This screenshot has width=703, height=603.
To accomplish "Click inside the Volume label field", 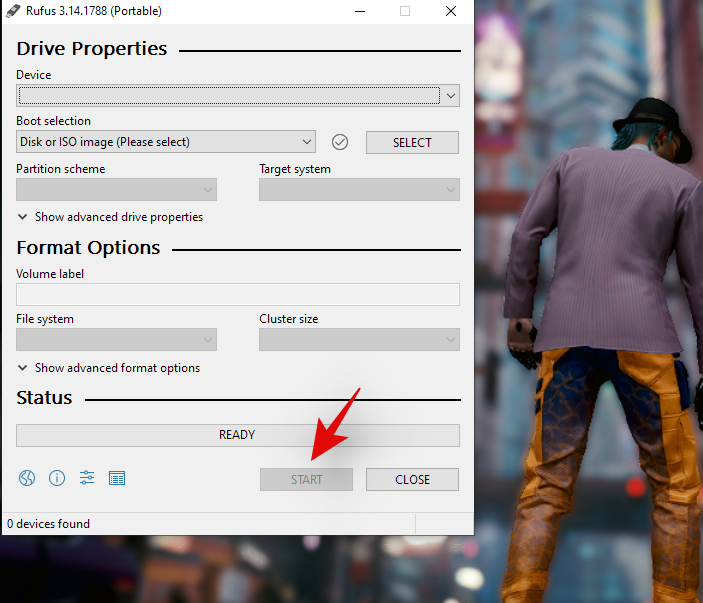I will [238, 294].
